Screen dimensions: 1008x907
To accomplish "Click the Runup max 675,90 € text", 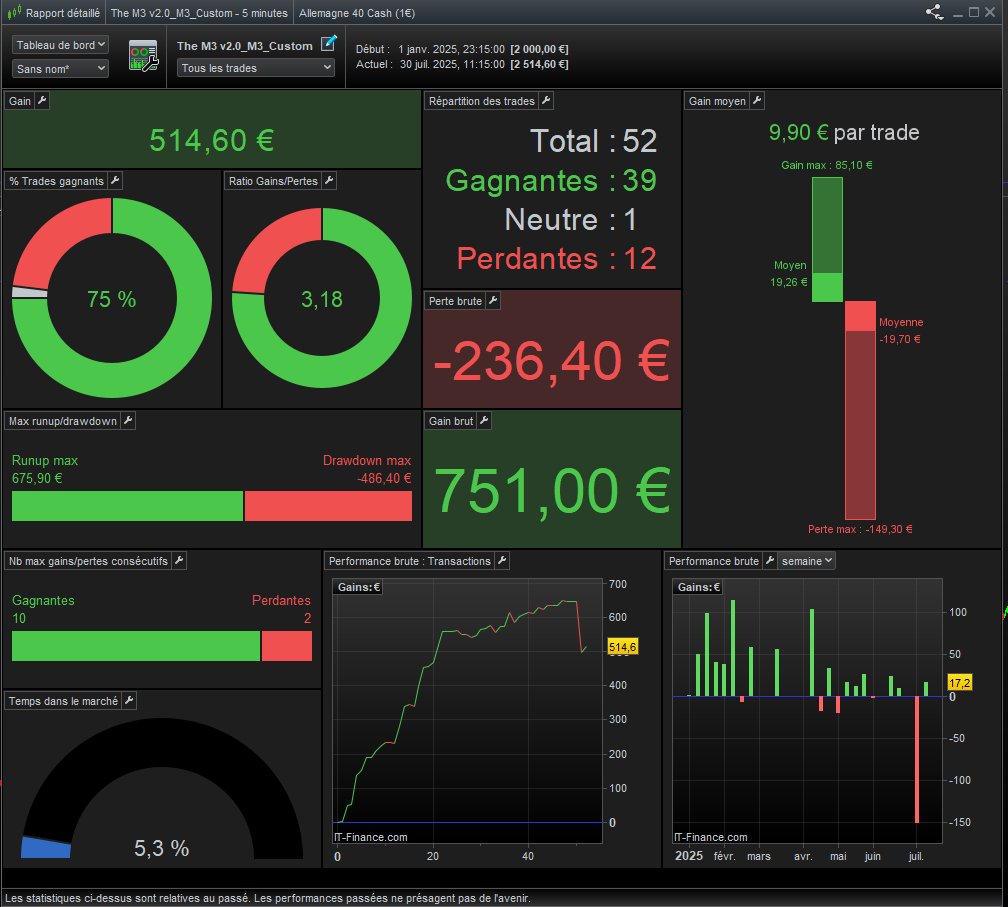I will (x=44, y=469).
